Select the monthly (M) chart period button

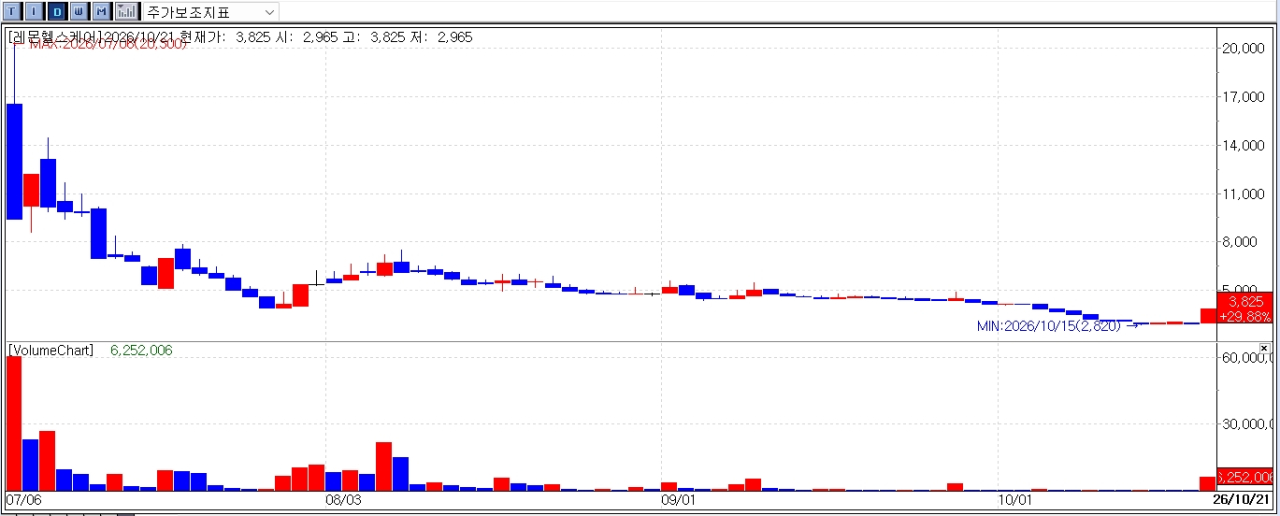(101, 12)
